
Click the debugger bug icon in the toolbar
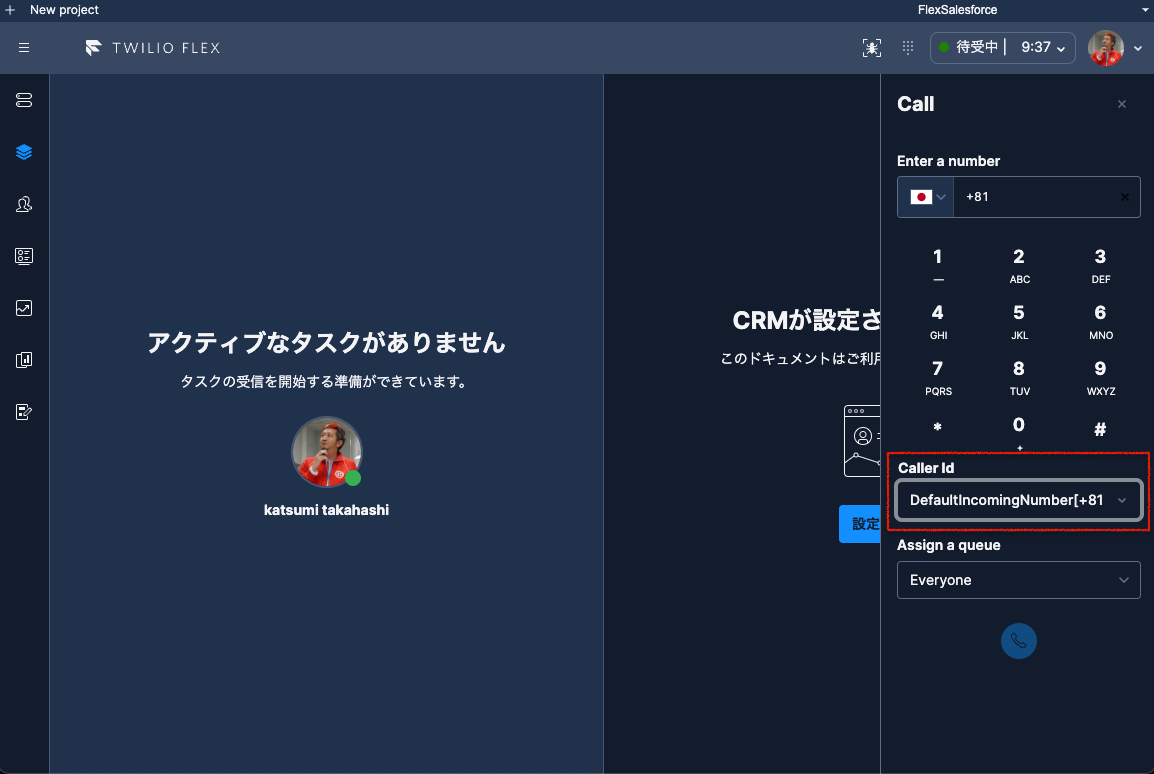coord(871,47)
